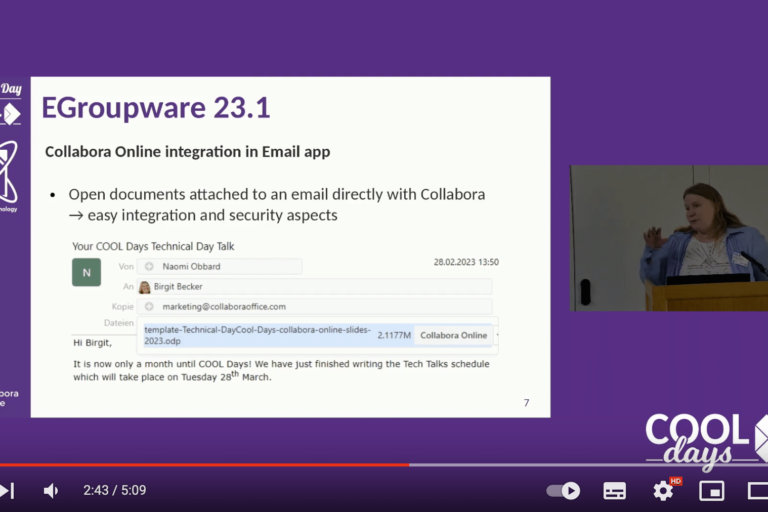Click 'Collabora Online integration in Email app' heading

[188, 152]
